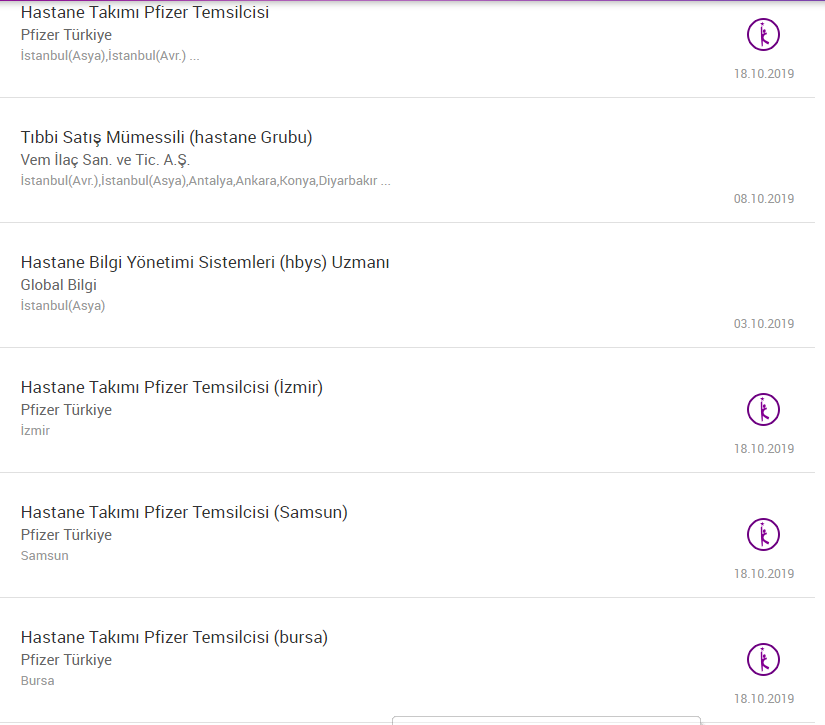Open Hastane Takımı Pfizer Temsilcisi (bursa) job
The image size is (825, 725).
[174, 638]
